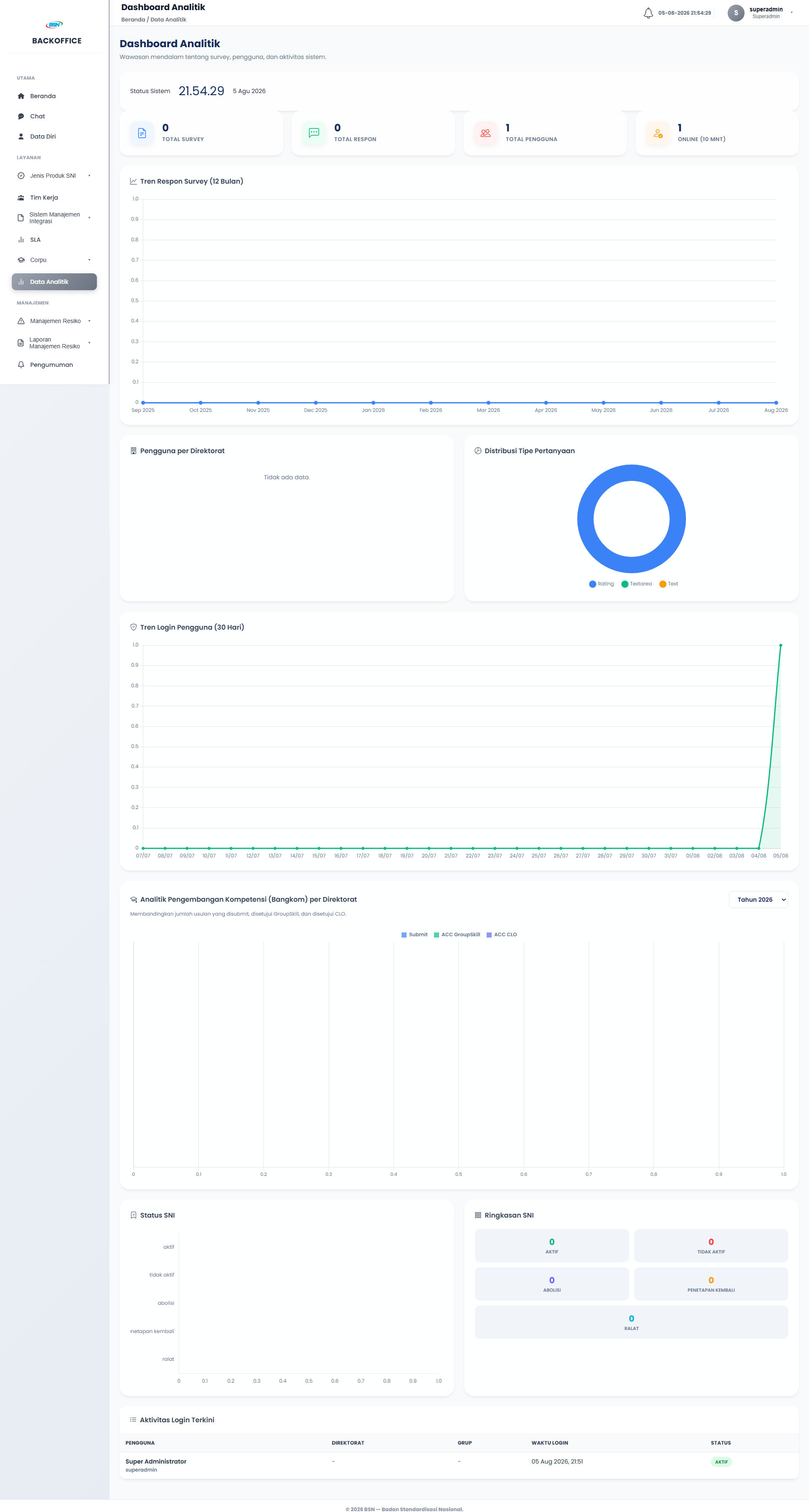Click the Total Respon chat bubble icon
This screenshot has height=1512, width=809.
(314, 133)
